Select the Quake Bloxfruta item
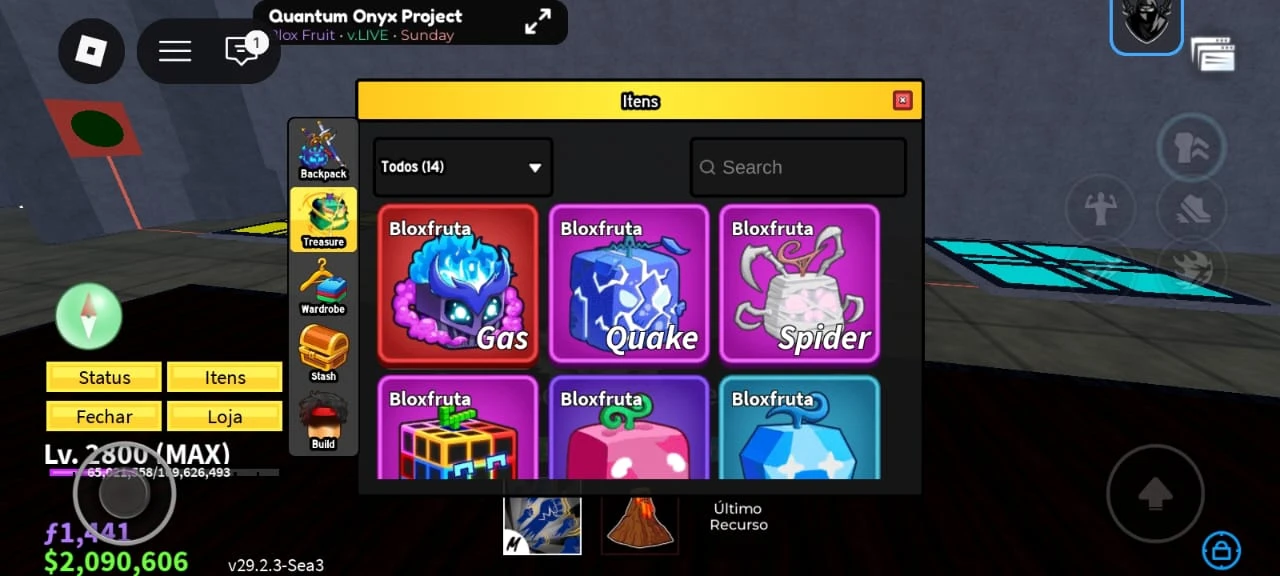This screenshot has height=576, width=1280. tap(629, 284)
